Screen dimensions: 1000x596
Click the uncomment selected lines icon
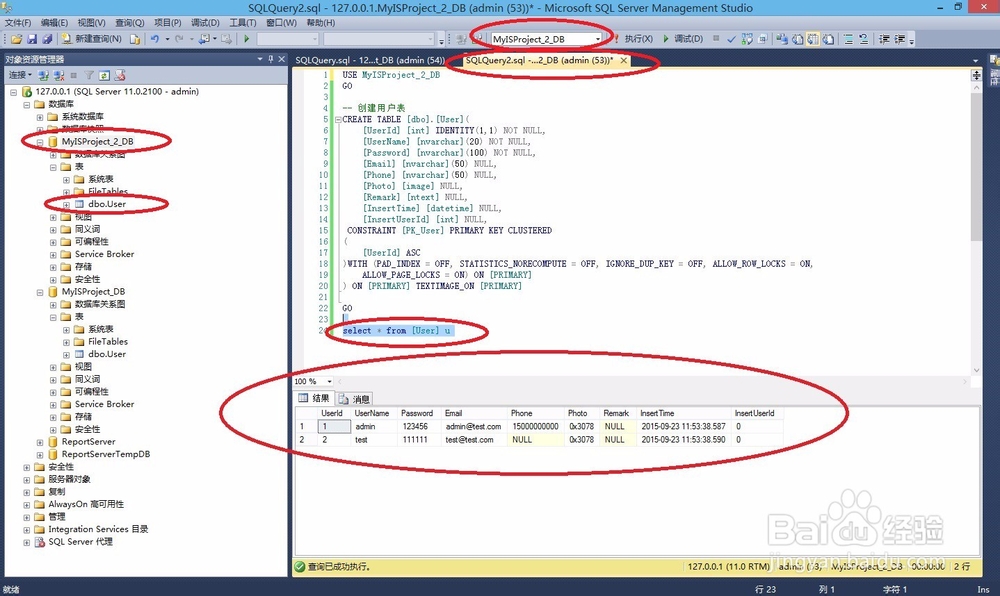(864, 39)
